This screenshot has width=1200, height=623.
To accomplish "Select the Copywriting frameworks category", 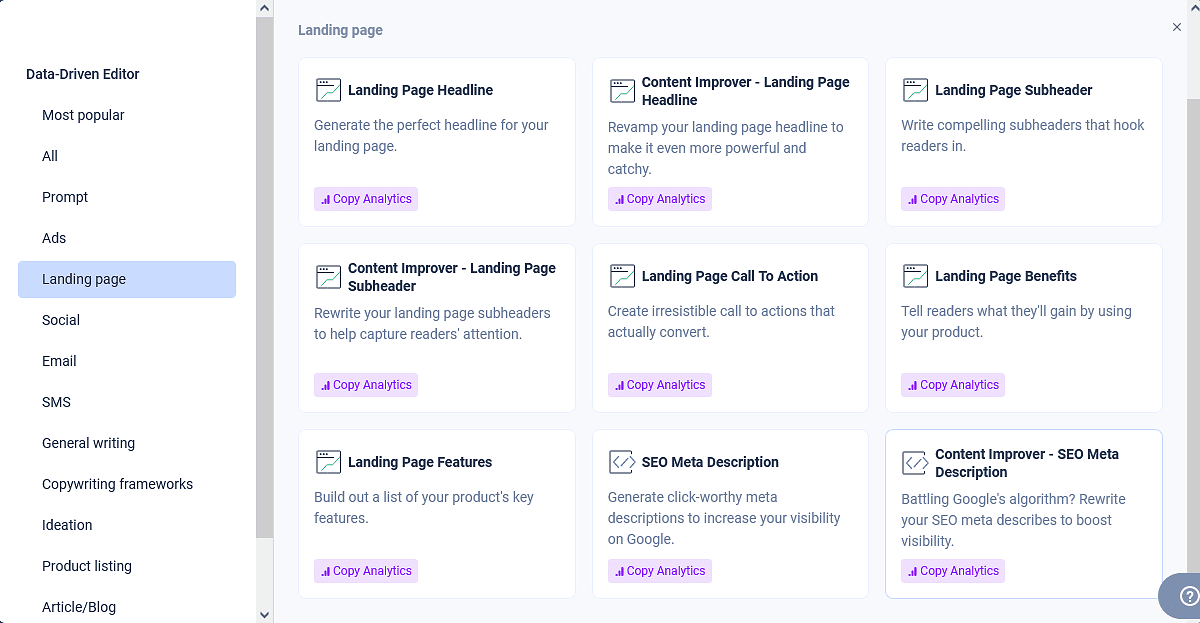I will [117, 484].
